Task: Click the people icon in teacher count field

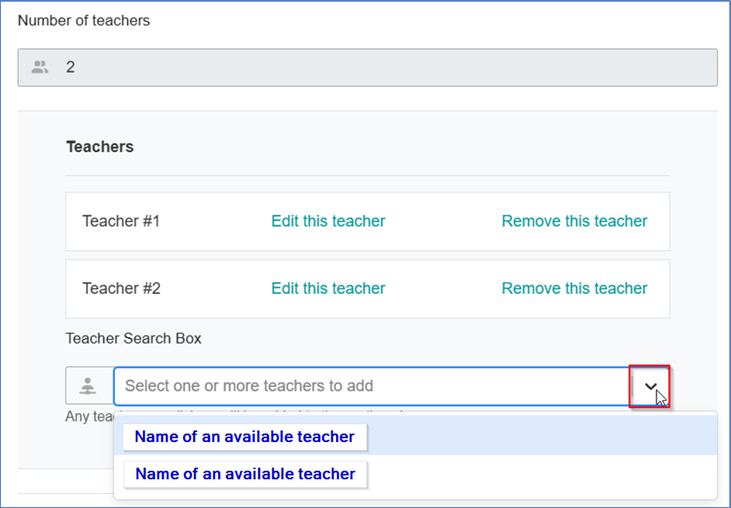Action: (x=40, y=67)
